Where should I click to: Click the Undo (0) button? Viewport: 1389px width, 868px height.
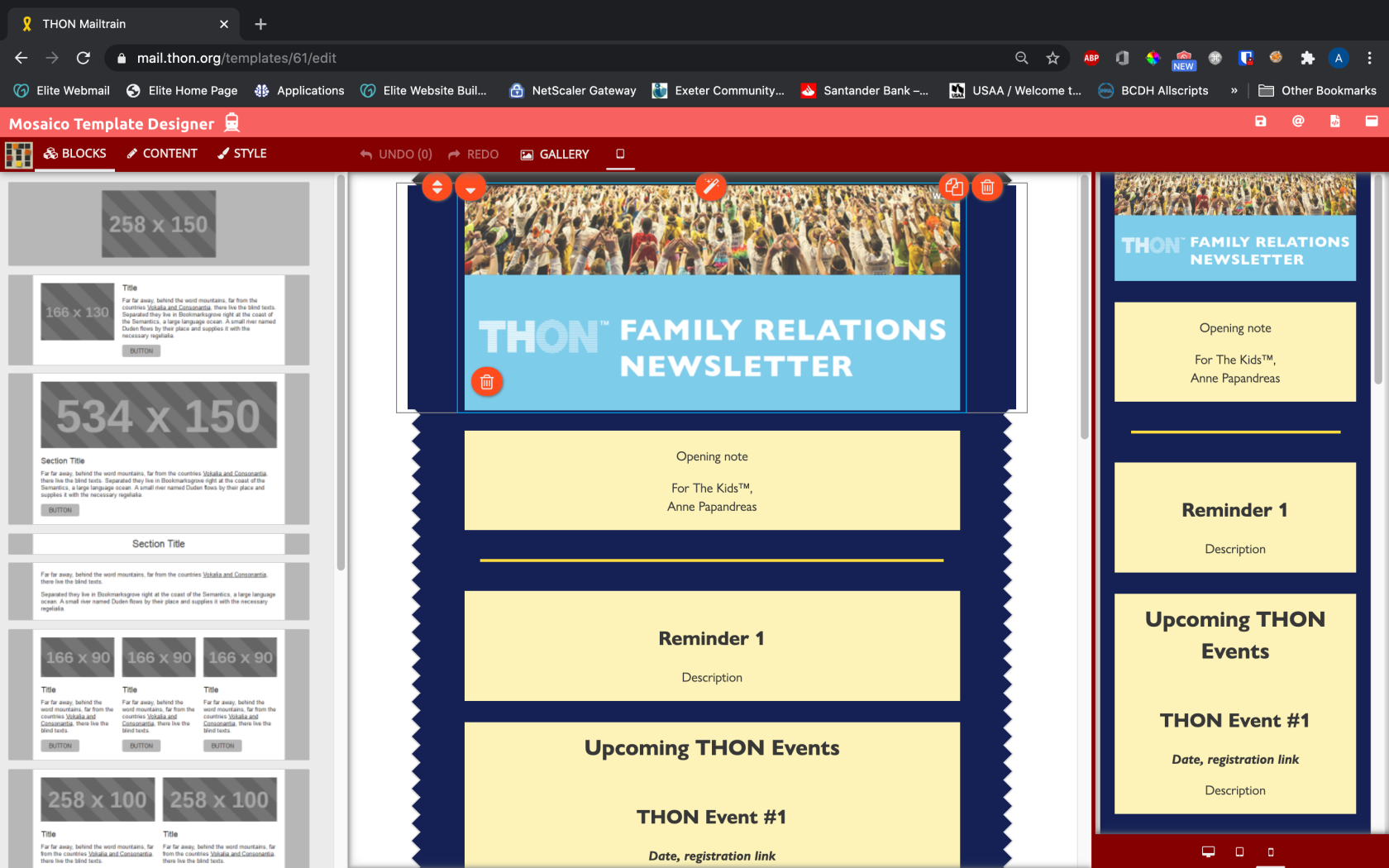[x=396, y=155]
